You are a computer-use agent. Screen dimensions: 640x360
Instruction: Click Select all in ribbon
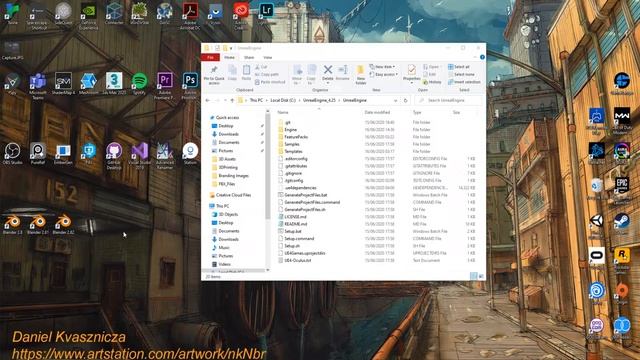[x=459, y=67]
